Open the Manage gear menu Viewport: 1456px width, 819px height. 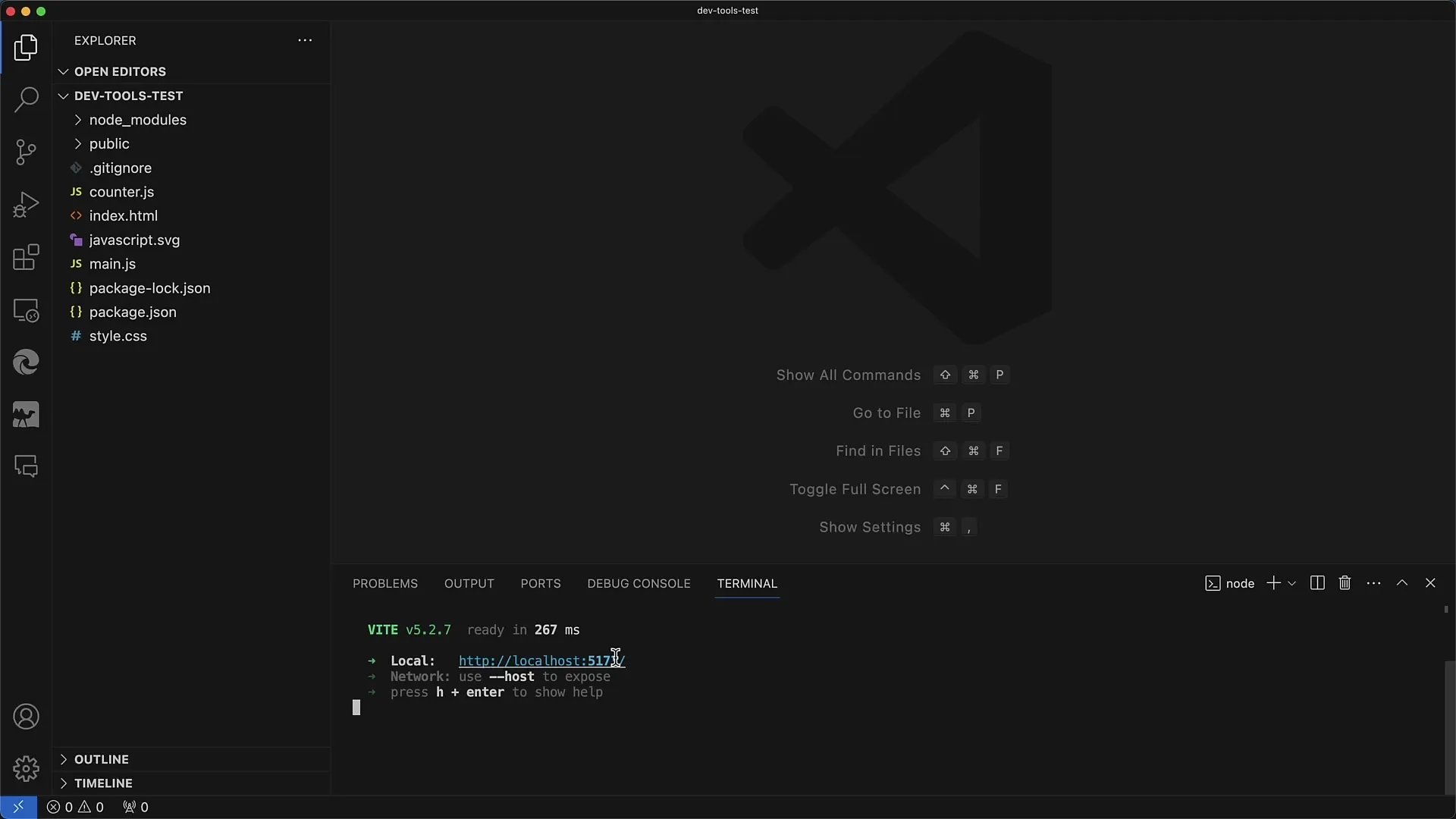[26, 769]
